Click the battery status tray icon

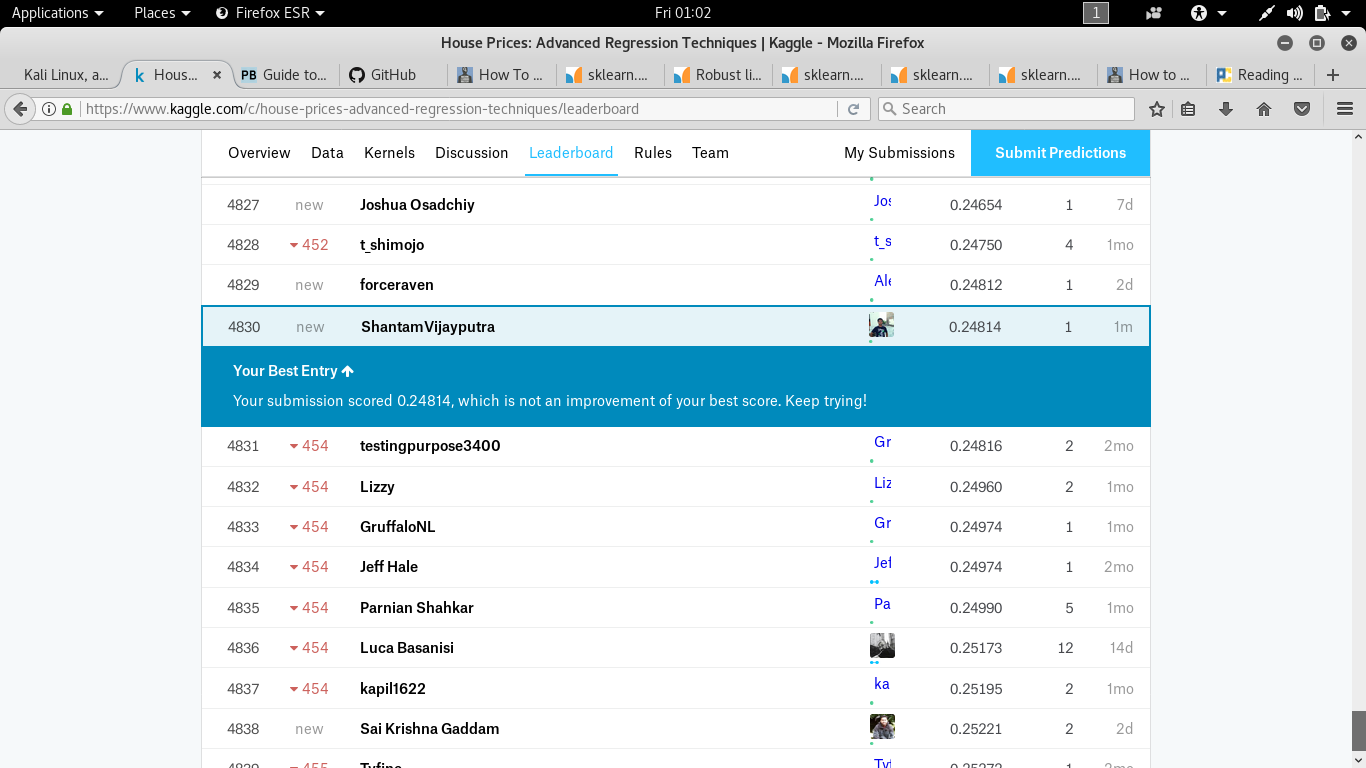click(1322, 13)
